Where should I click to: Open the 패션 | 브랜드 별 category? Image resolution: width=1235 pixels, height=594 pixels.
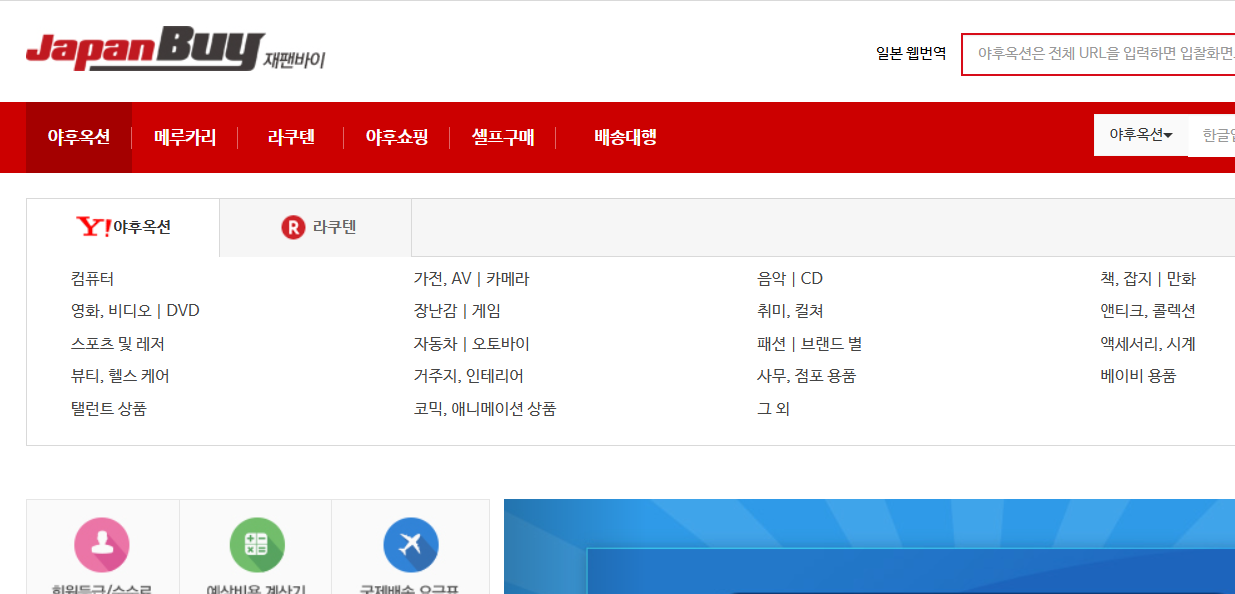[810, 344]
